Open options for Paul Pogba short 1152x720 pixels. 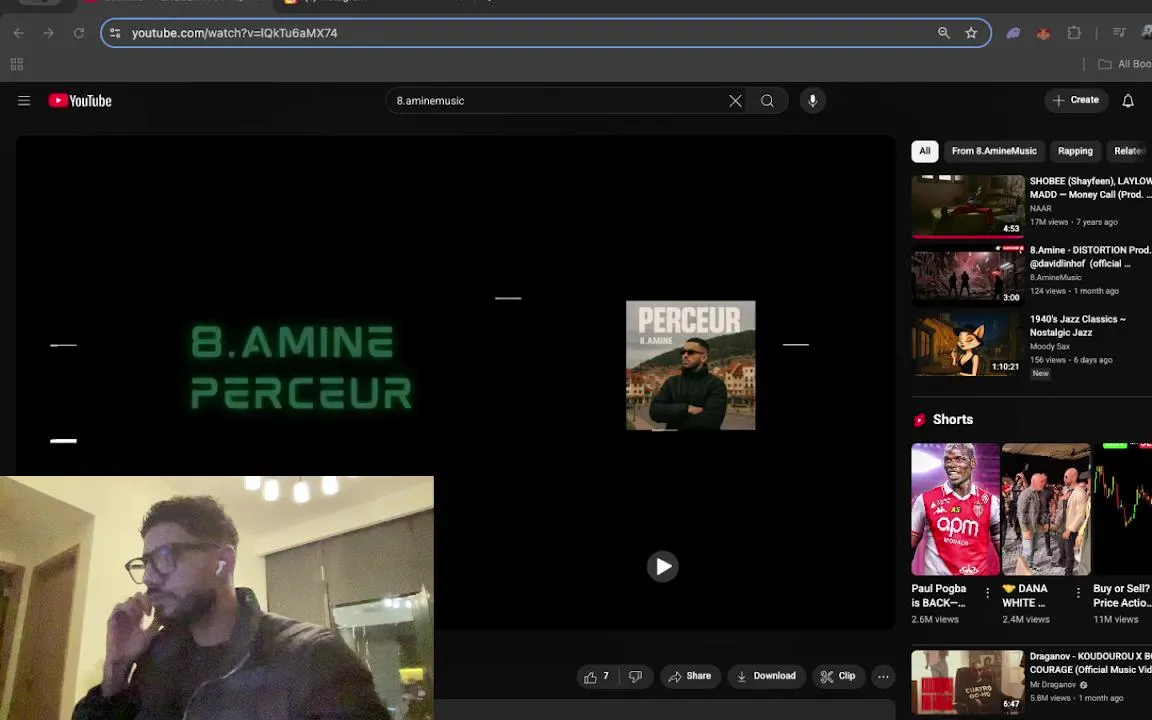[x=987, y=593]
